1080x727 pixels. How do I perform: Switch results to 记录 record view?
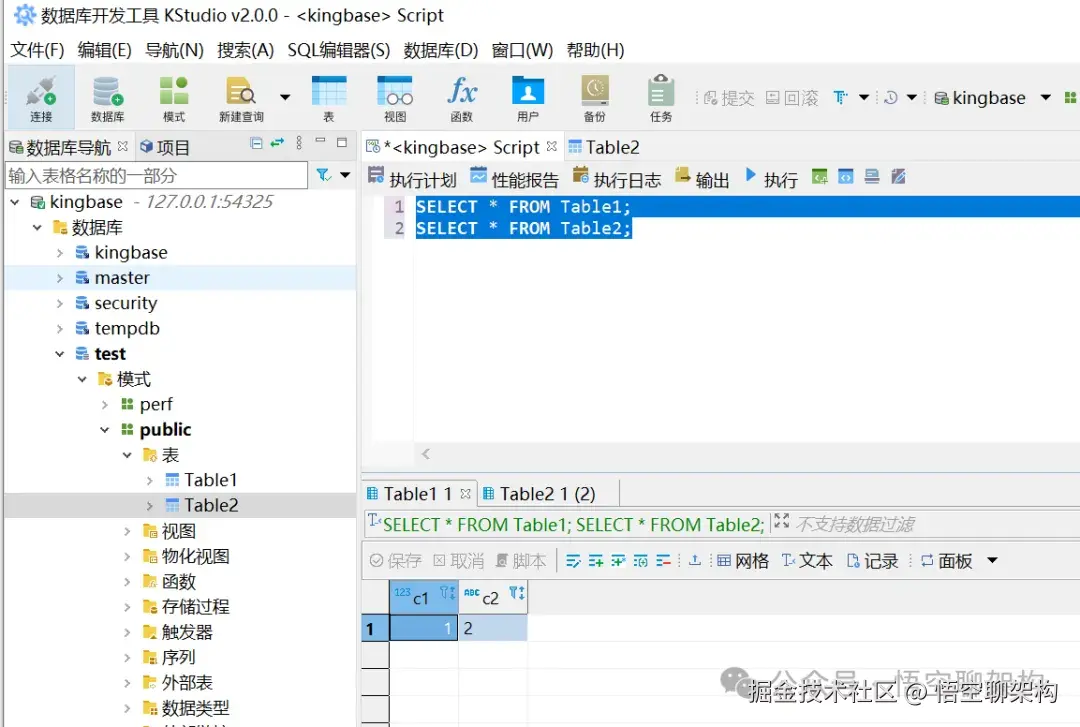pos(872,561)
